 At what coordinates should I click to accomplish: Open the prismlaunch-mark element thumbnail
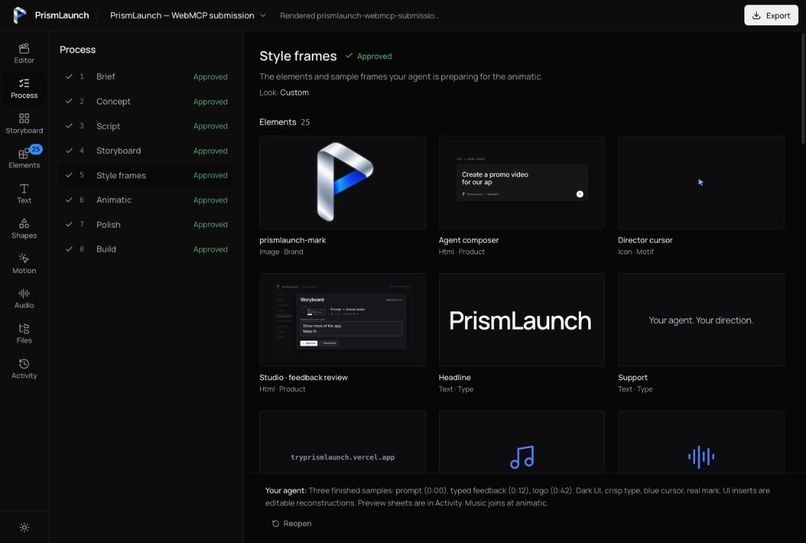pos(342,182)
